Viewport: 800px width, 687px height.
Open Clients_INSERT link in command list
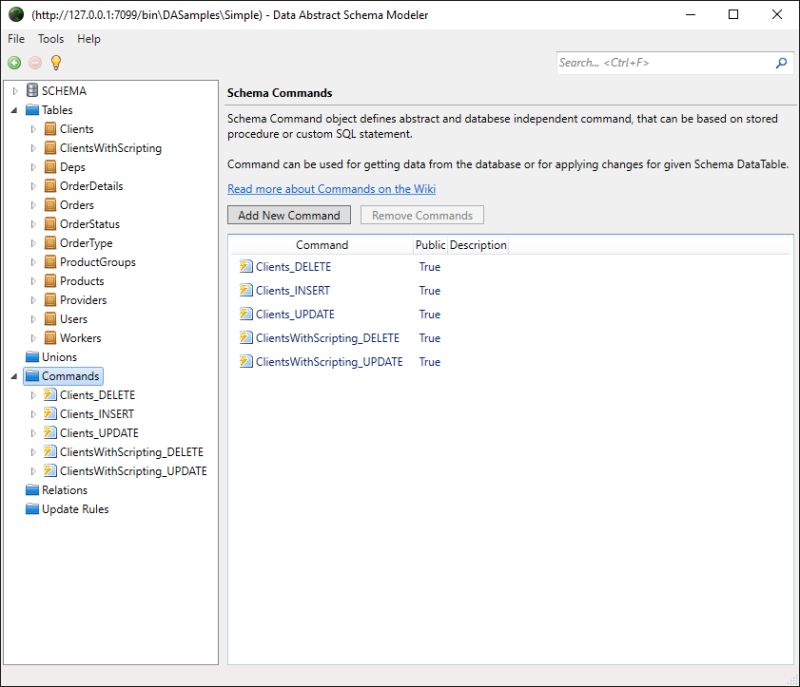pos(293,290)
